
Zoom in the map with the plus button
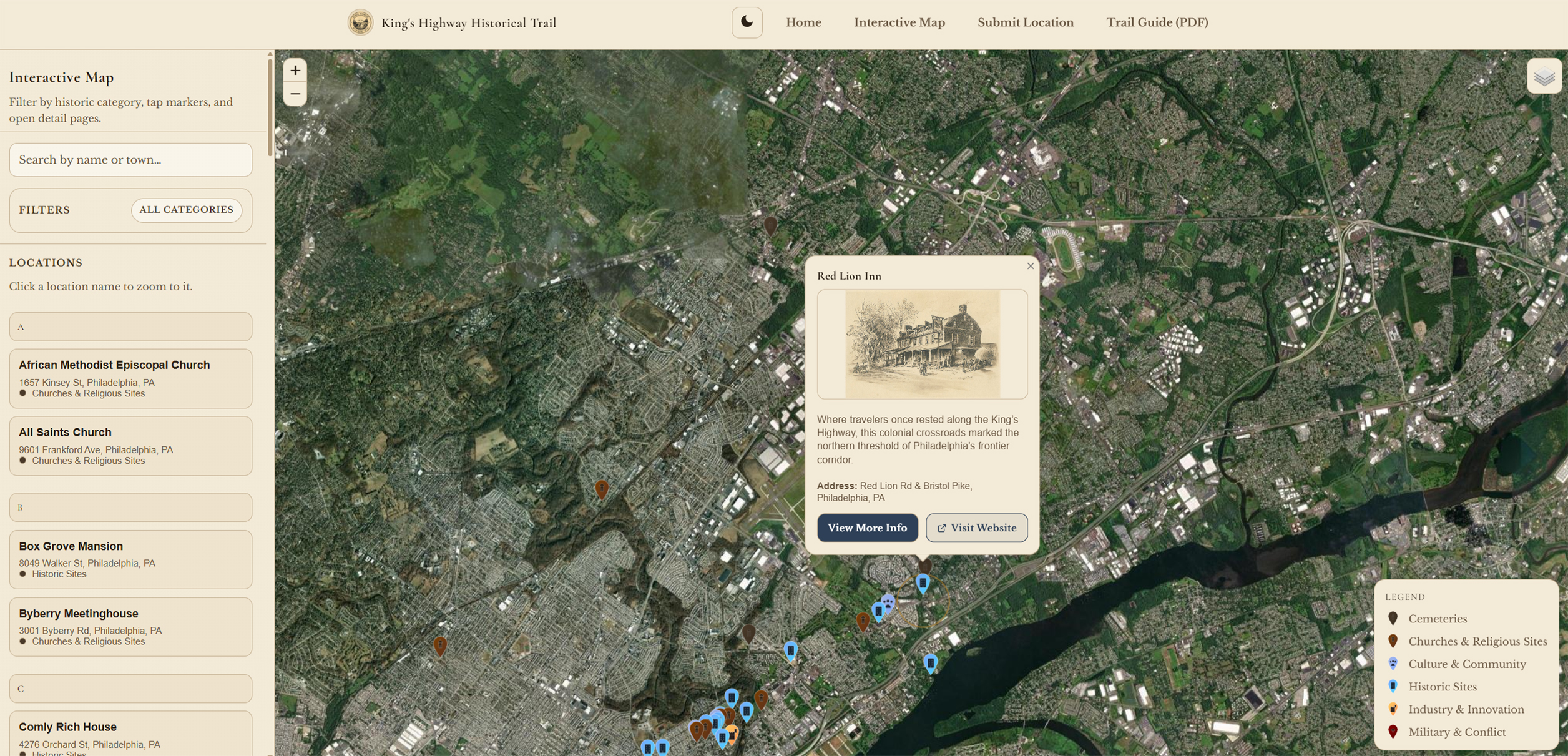[295, 71]
